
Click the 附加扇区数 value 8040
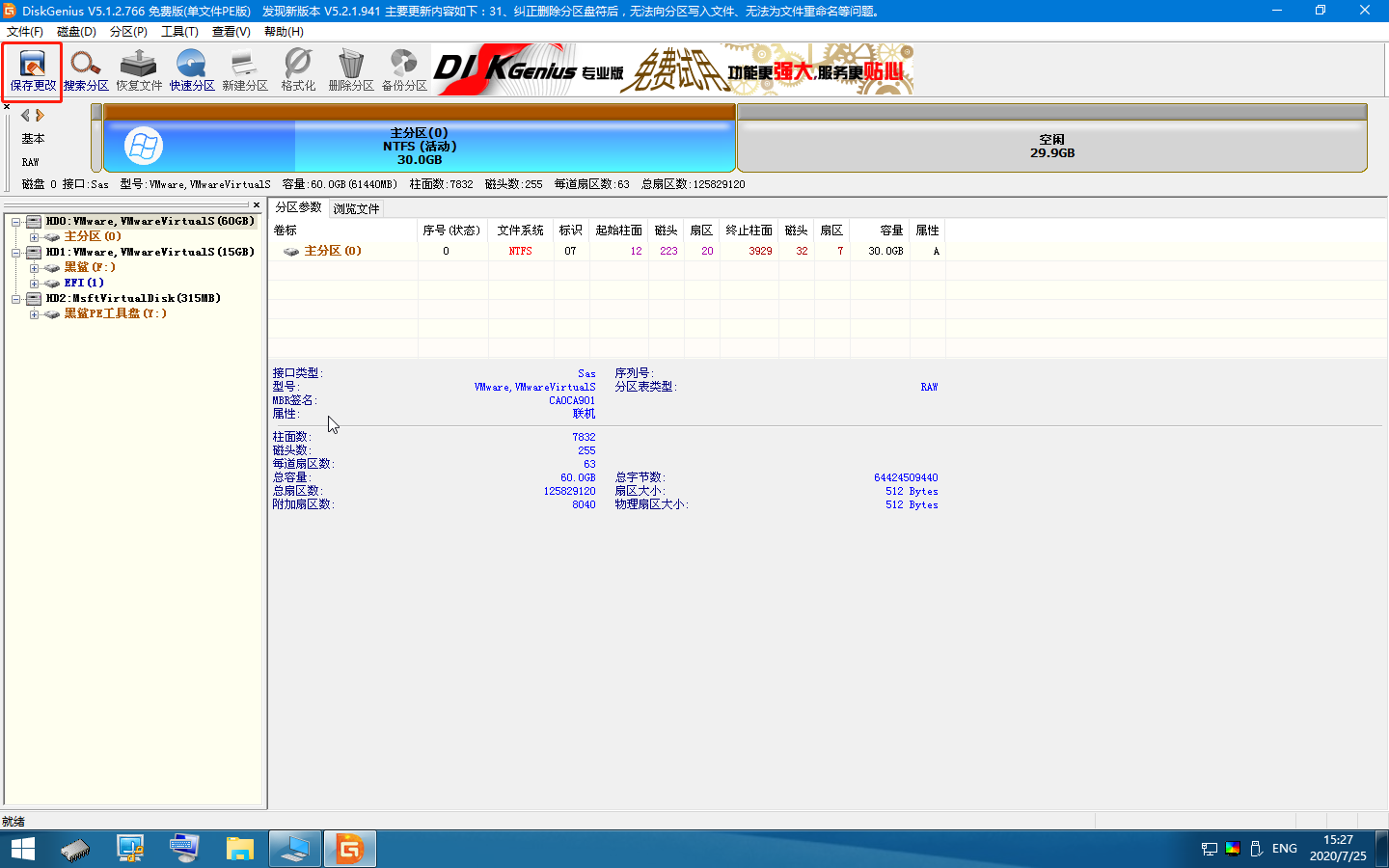click(x=584, y=505)
